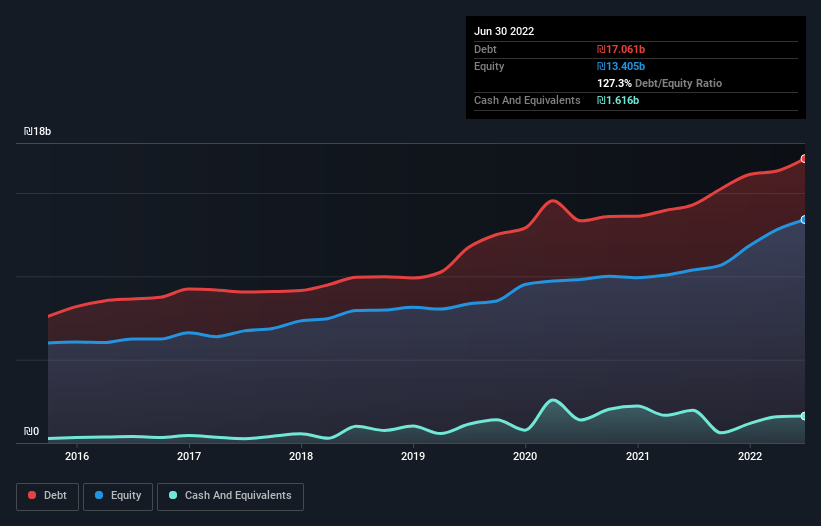Click the Jun 30 2022 tooltip date
This screenshot has width=821, height=526.
[504, 31]
